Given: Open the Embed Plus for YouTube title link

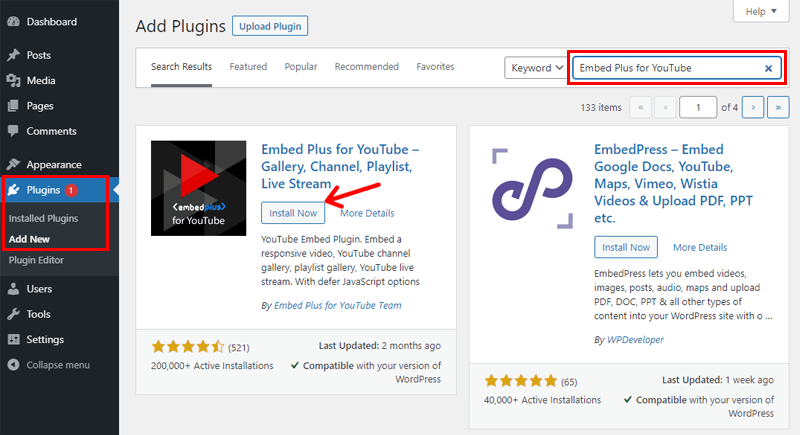Looking at the screenshot, I should point(340,167).
